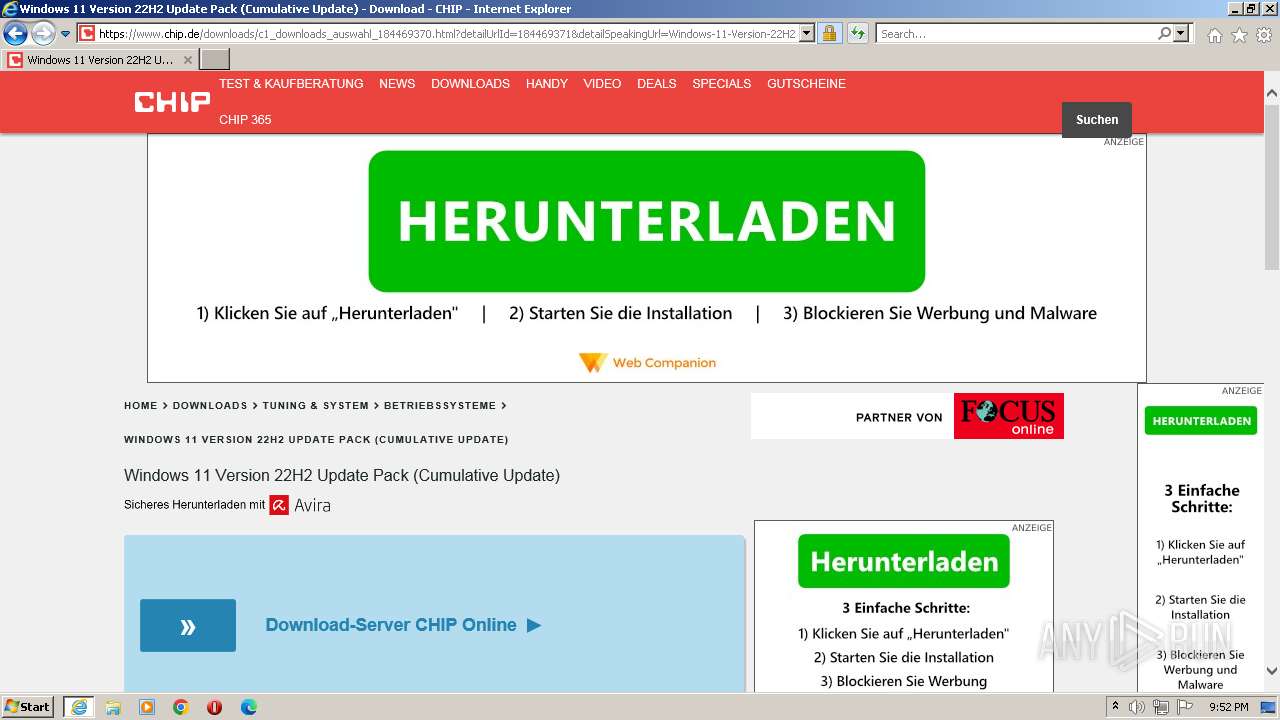Click the FOCUS online partner logo

[x=1009, y=416]
